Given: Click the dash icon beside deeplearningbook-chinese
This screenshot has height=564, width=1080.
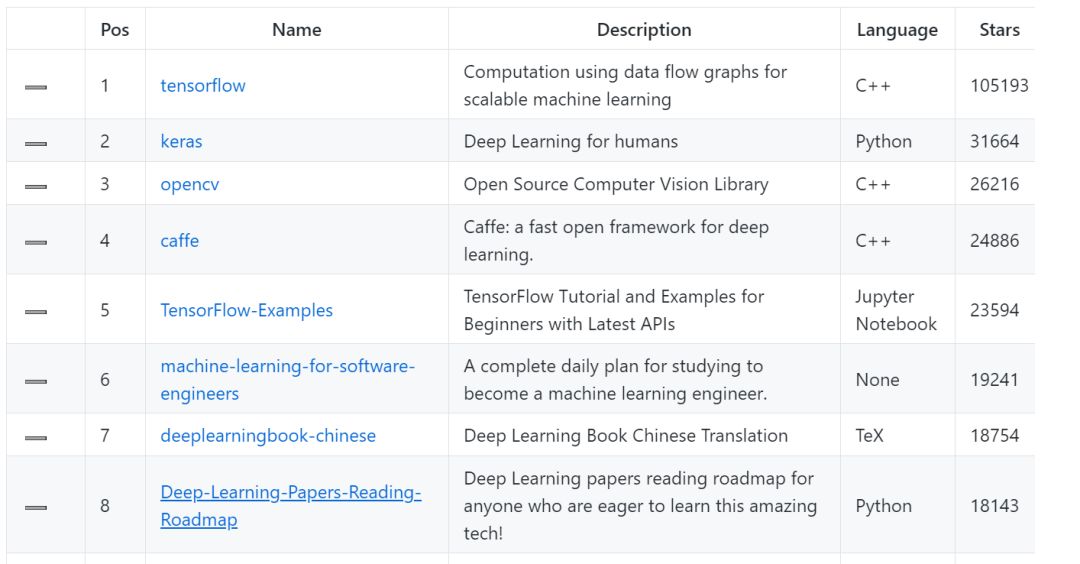Looking at the screenshot, I should pos(36,438).
